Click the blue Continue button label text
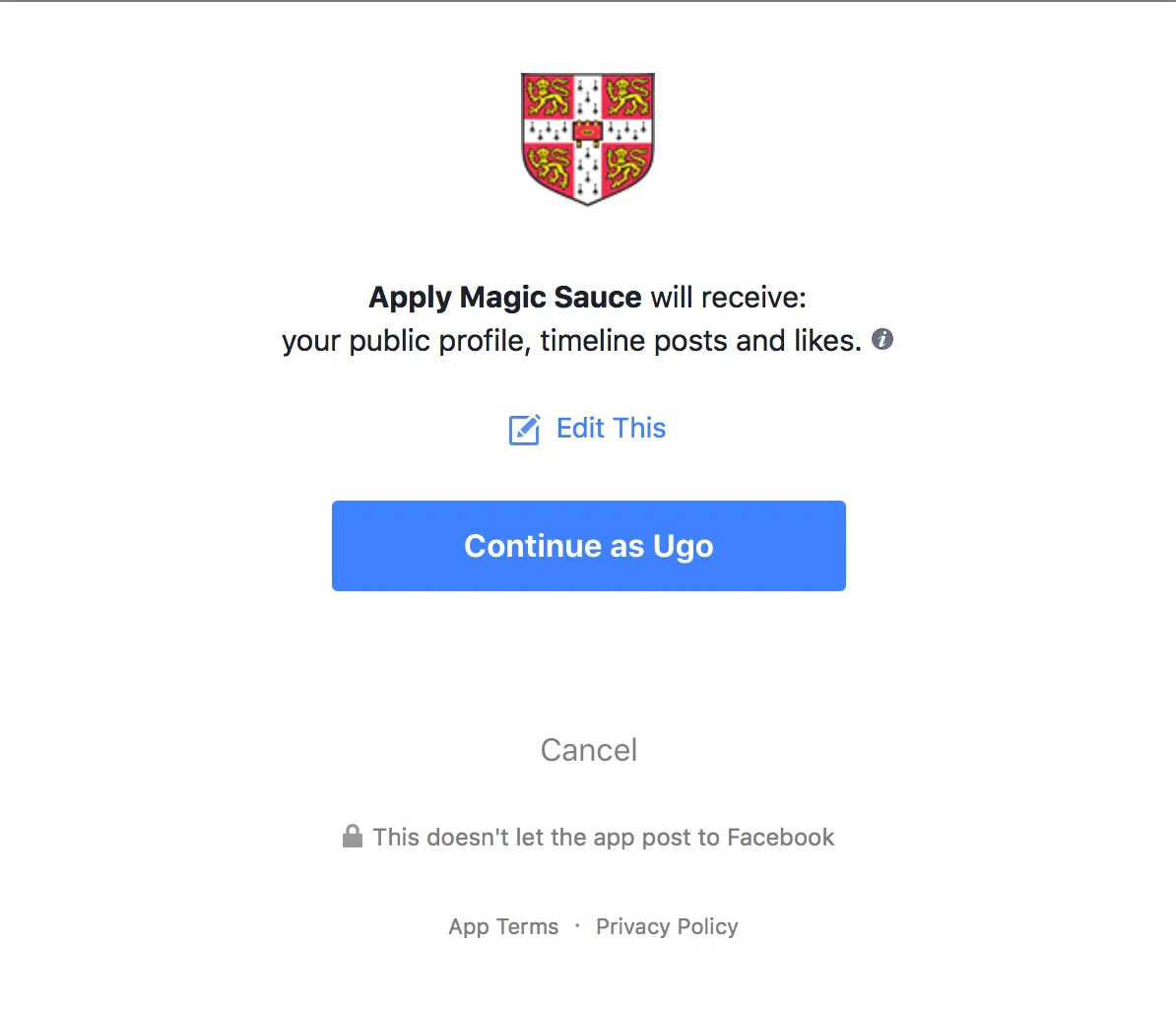 pyautogui.click(x=588, y=546)
